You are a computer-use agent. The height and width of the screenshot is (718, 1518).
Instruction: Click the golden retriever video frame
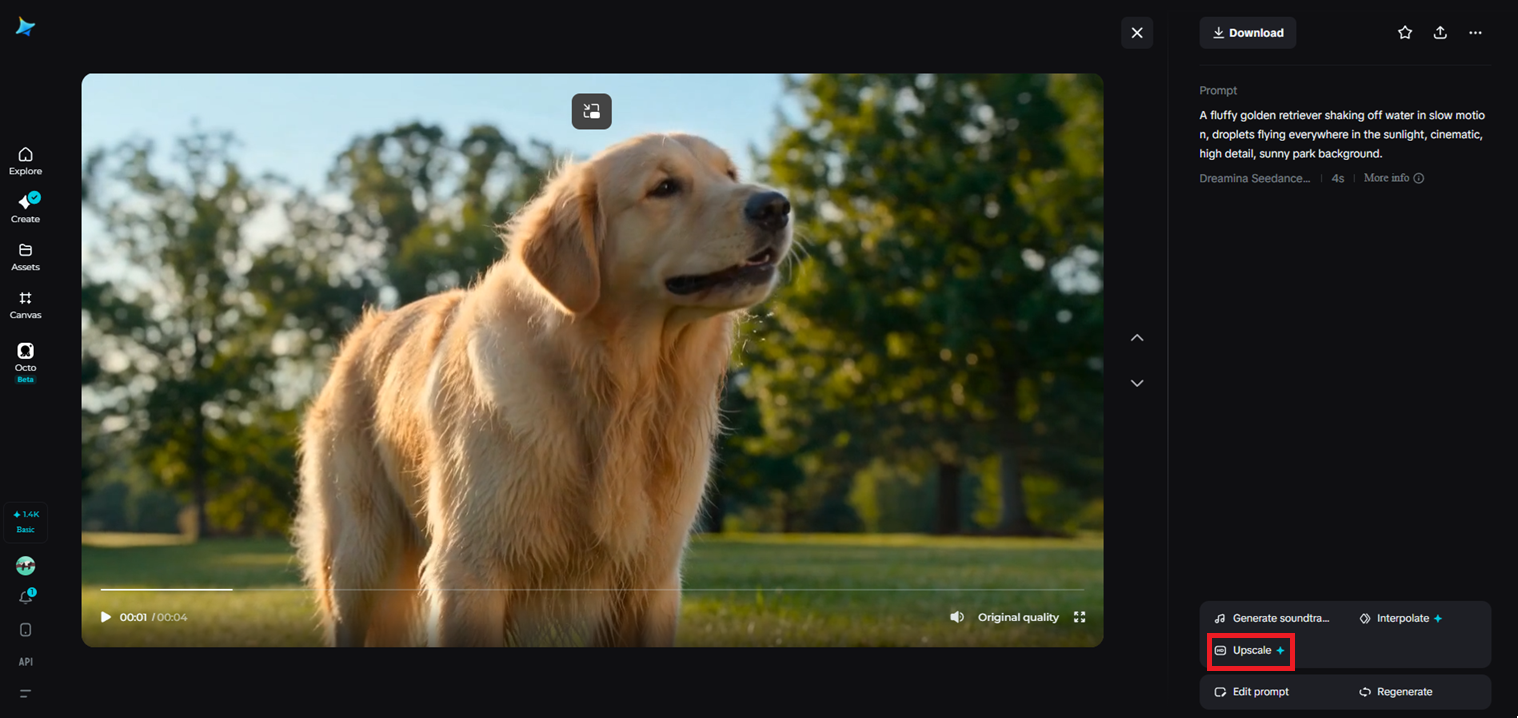(592, 360)
